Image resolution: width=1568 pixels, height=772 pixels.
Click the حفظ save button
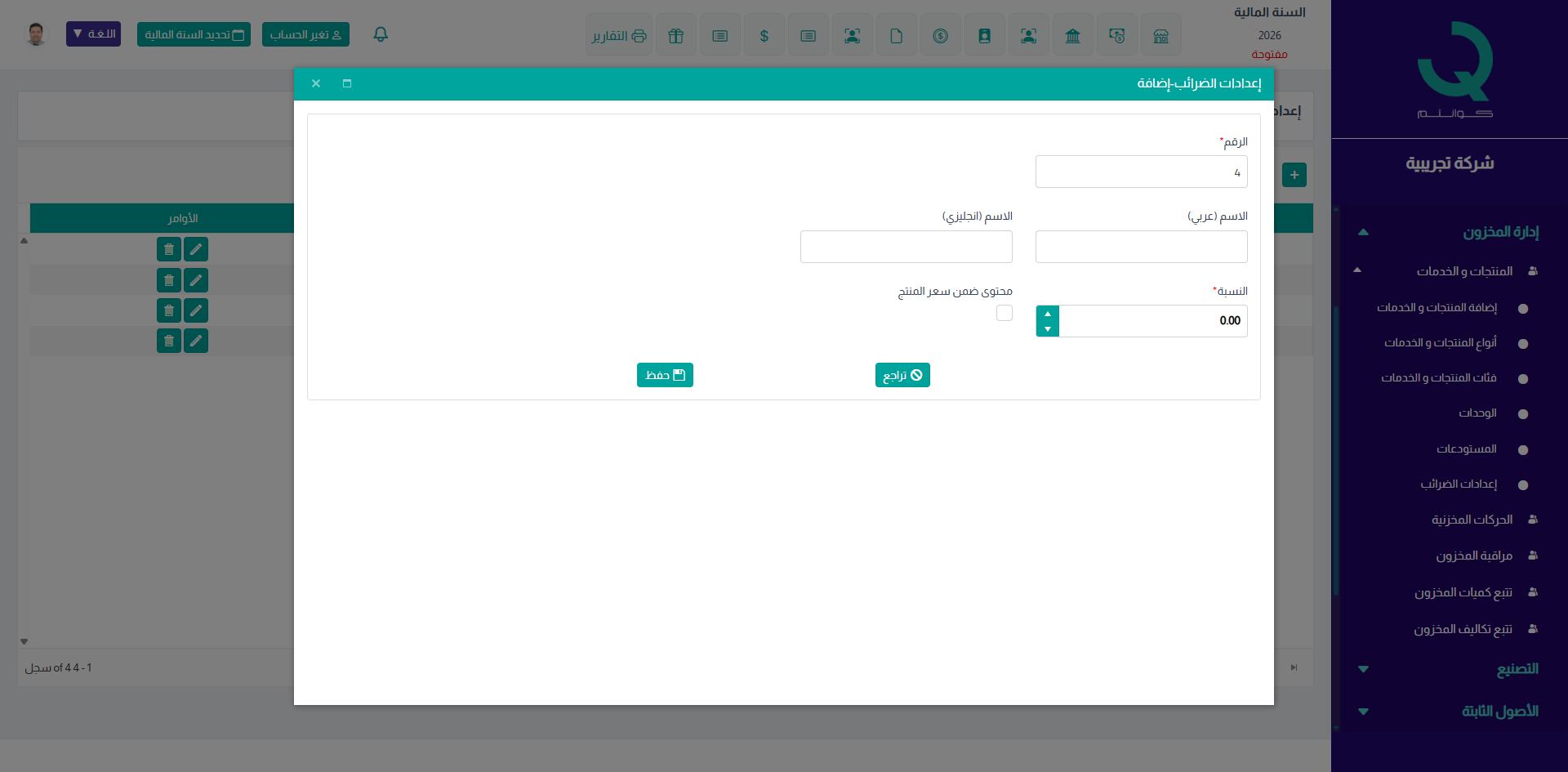tap(665, 375)
